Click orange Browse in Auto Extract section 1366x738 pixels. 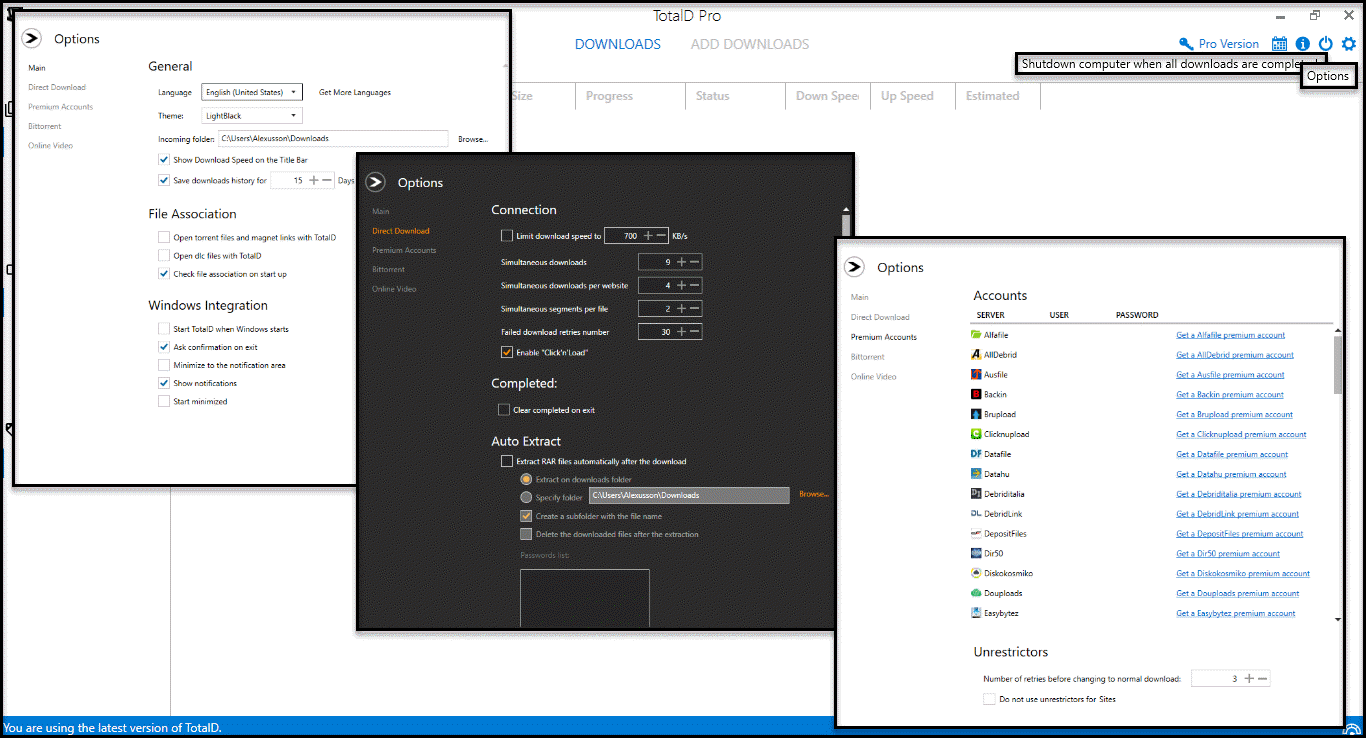point(813,494)
